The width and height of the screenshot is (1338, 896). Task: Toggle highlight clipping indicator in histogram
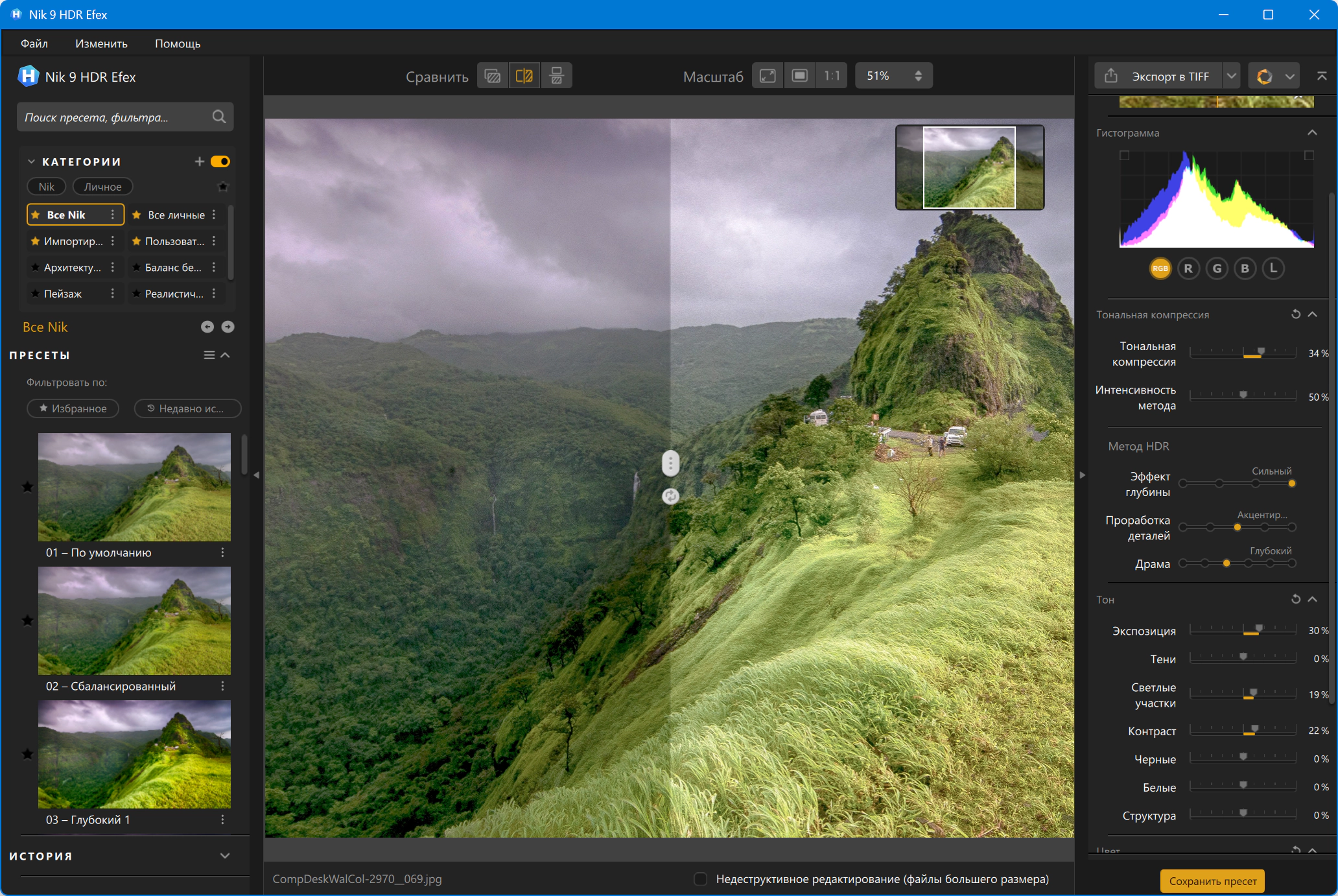click(1309, 156)
